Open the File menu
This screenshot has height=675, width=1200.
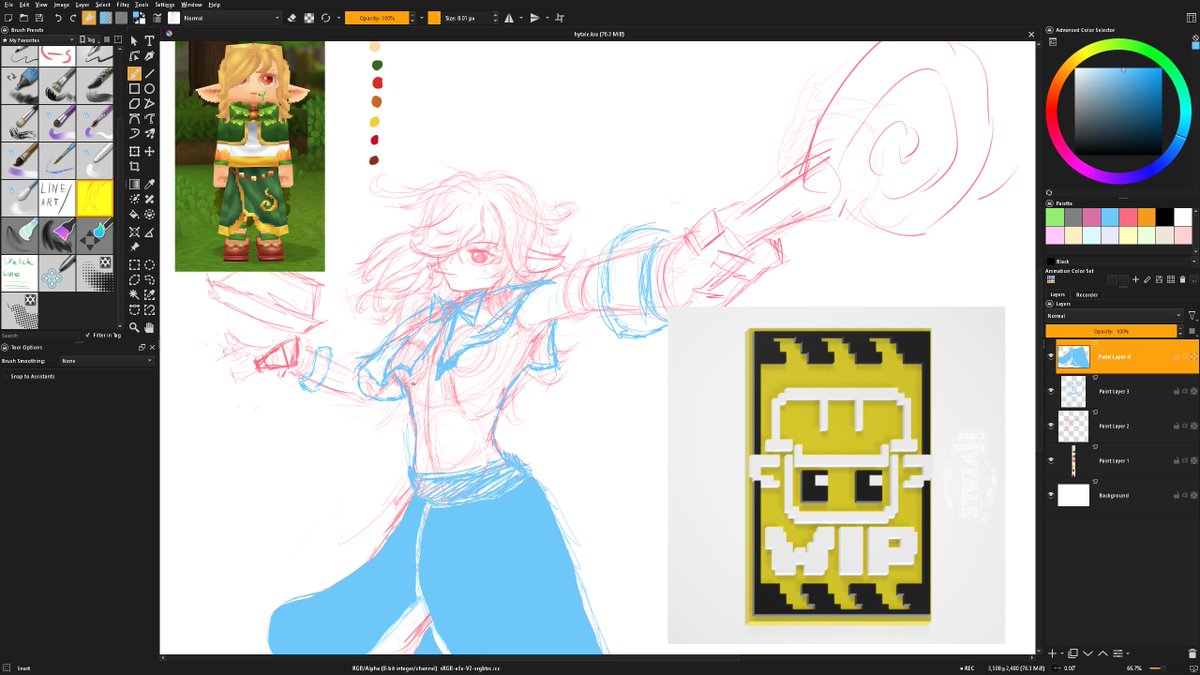click(x=8, y=5)
